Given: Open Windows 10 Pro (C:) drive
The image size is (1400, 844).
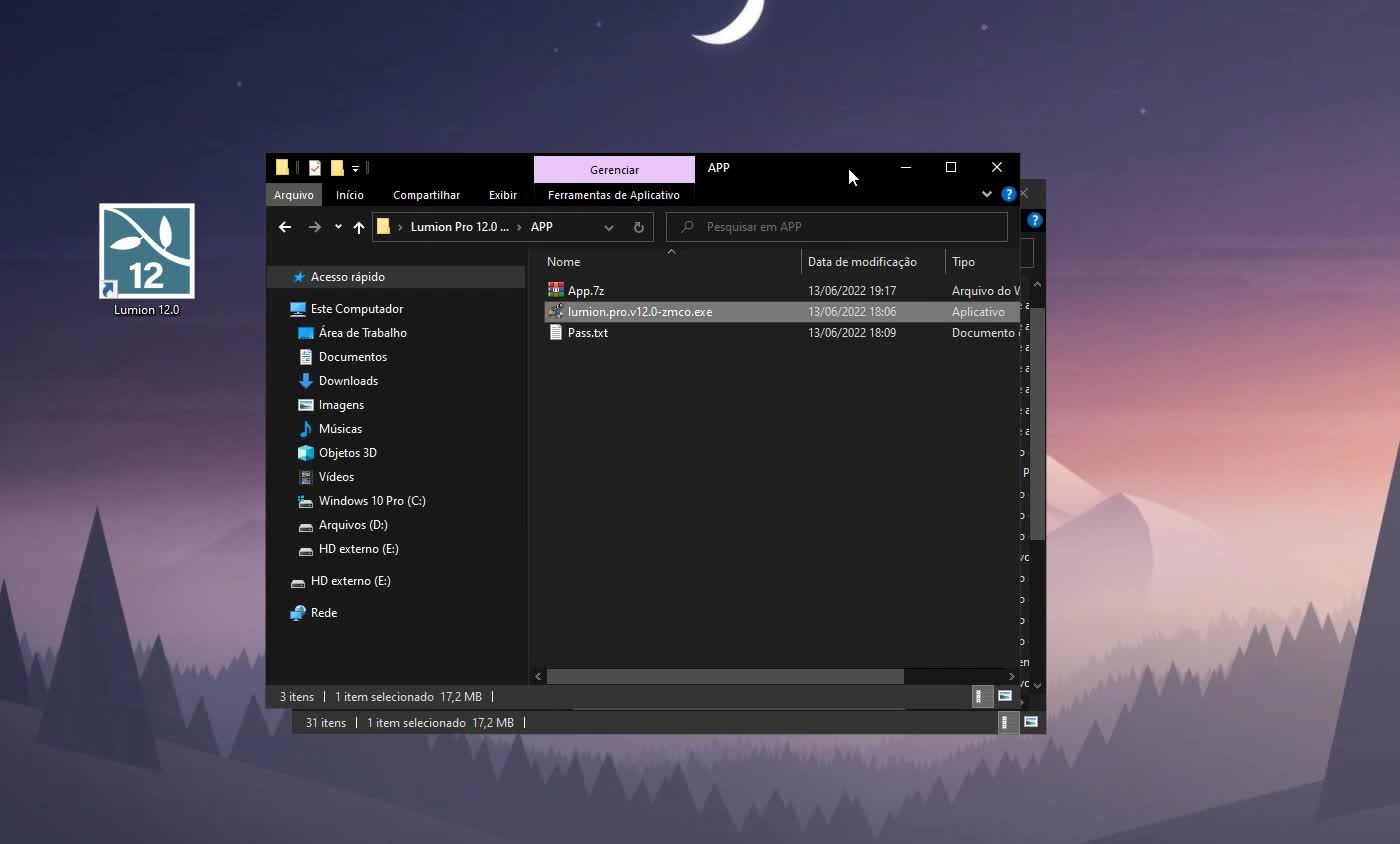Looking at the screenshot, I should click(x=371, y=501).
